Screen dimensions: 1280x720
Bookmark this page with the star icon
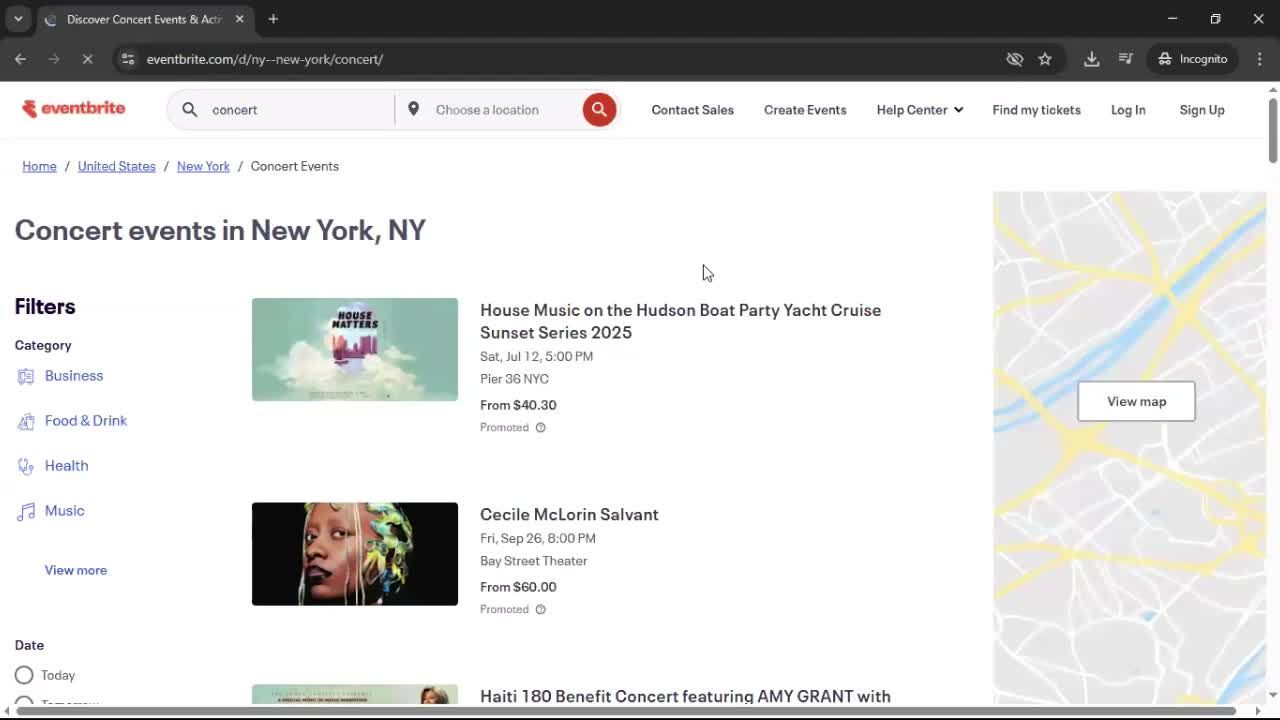[1045, 59]
